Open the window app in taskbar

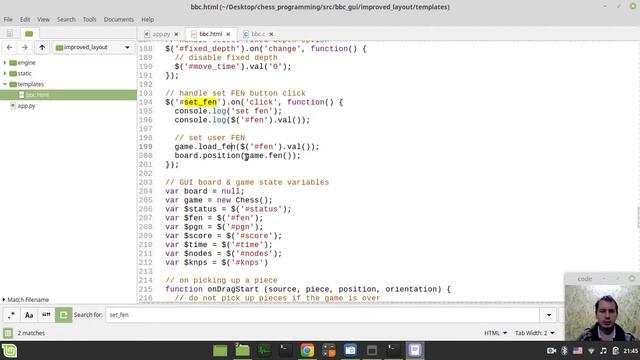(x=372, y=350)
